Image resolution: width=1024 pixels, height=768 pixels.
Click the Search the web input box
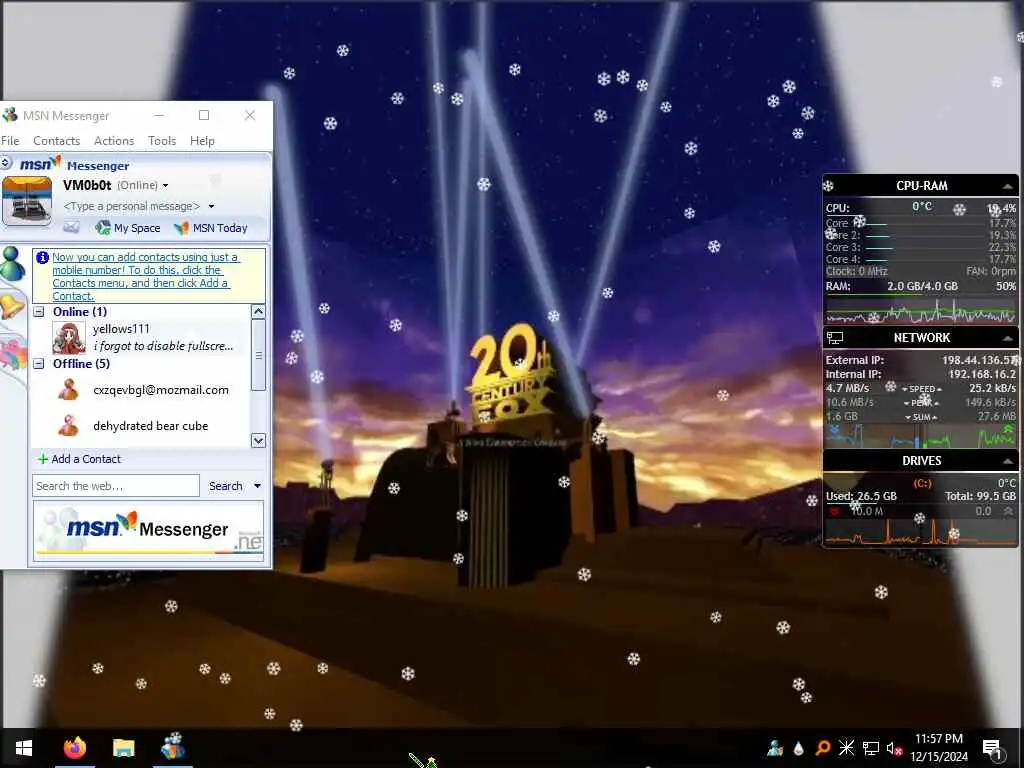click(116, 486)
